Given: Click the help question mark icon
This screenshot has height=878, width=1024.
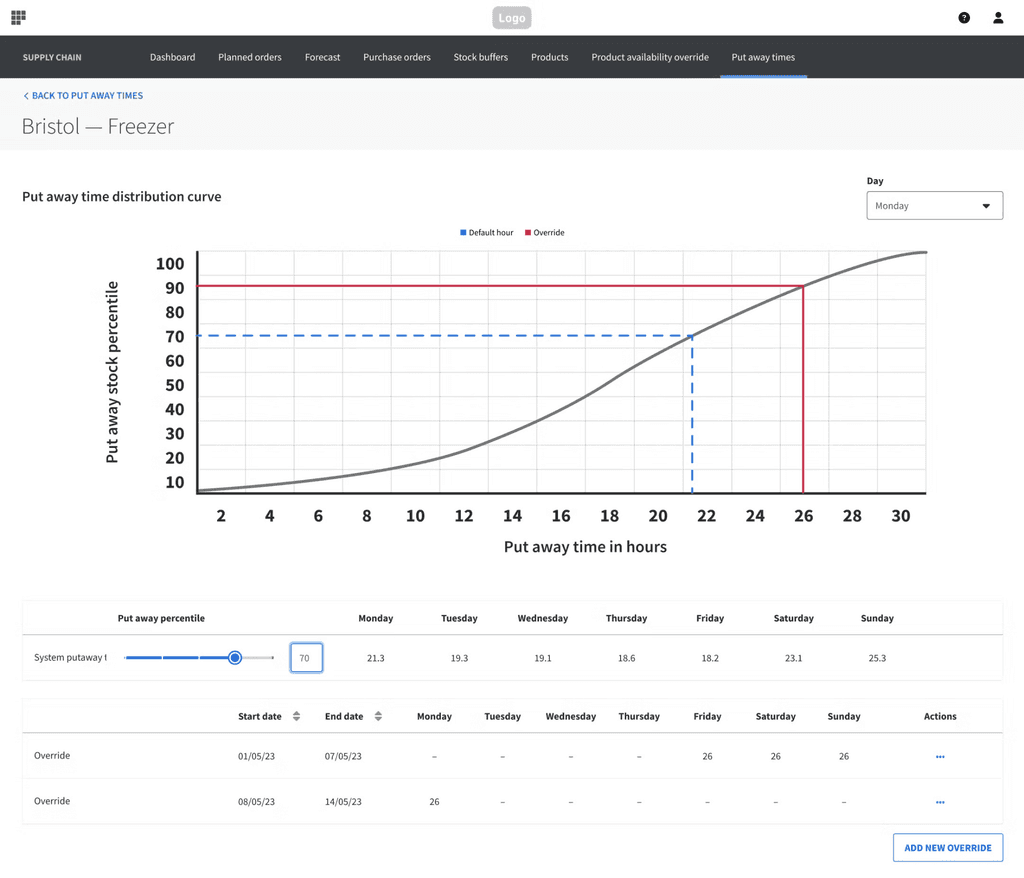Looking at the screenshot, I should click(964, 18).
